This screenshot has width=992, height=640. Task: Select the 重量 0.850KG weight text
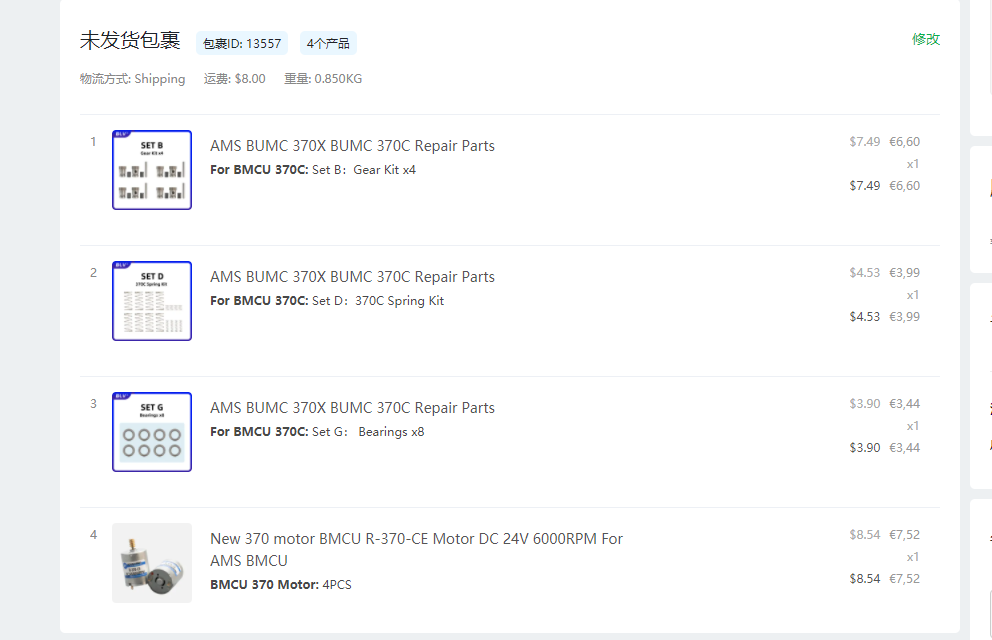pos(323,79)
